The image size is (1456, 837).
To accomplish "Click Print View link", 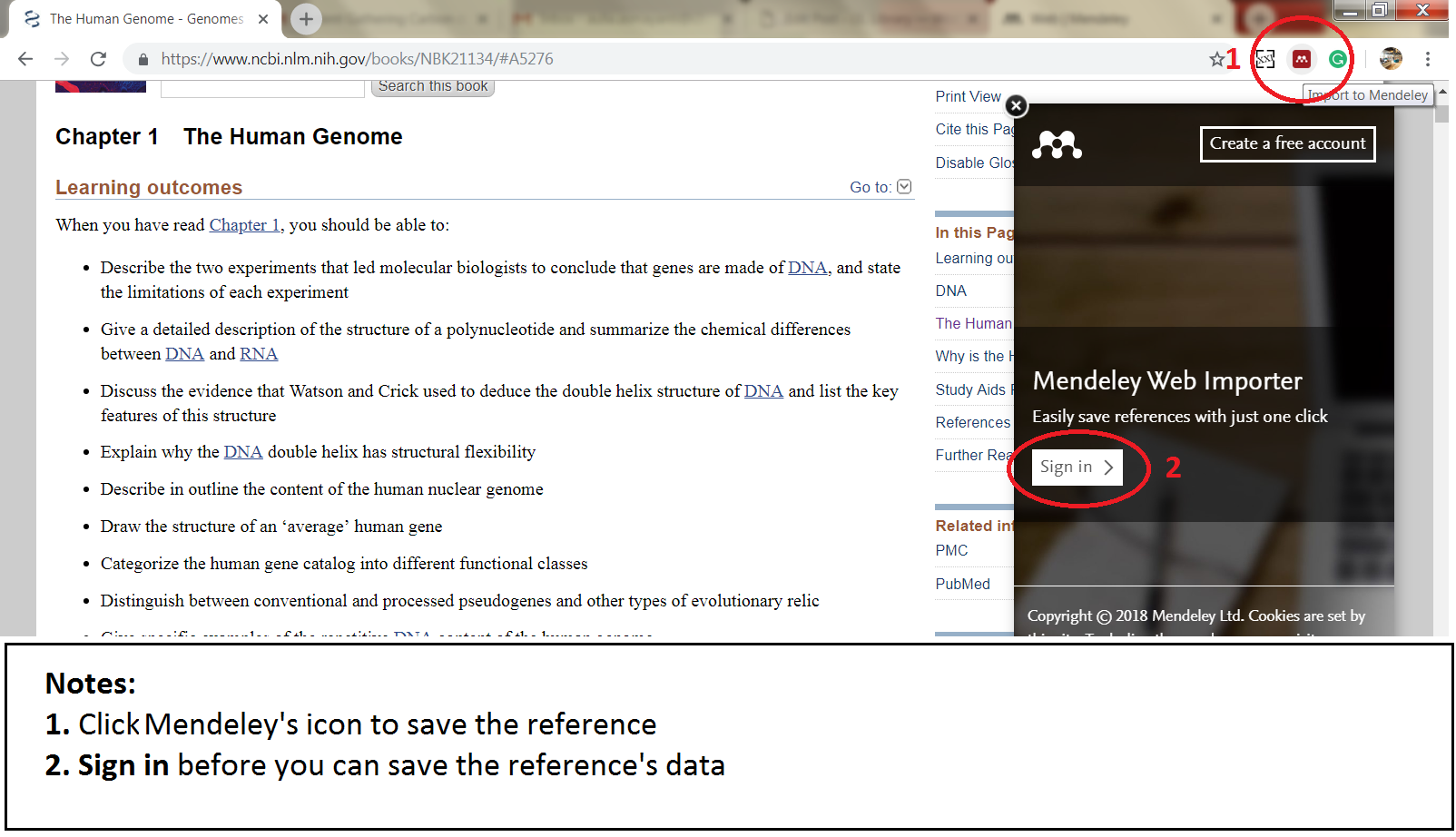I will click(968, 96).
